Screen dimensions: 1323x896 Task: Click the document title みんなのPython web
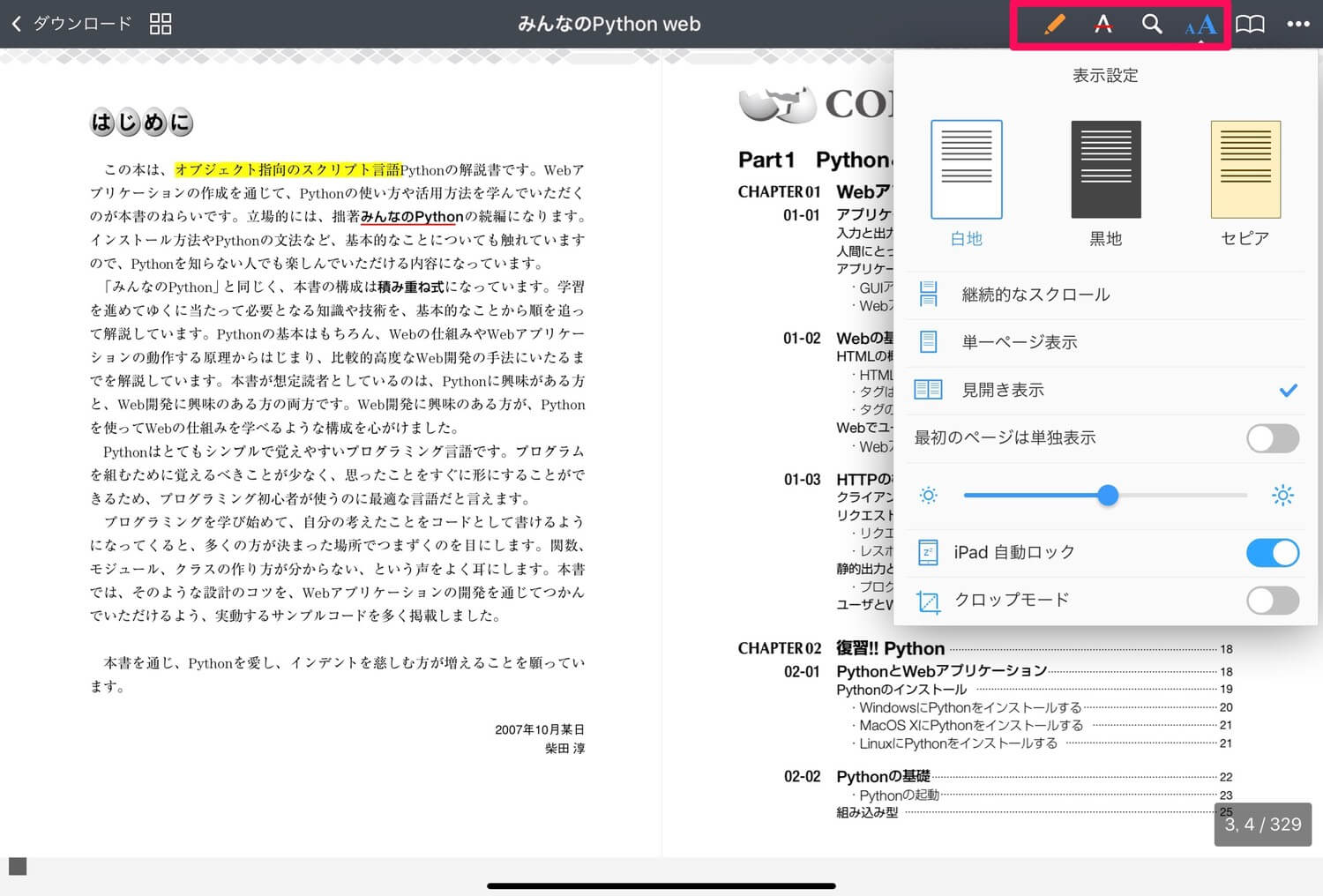click(609, 24)
